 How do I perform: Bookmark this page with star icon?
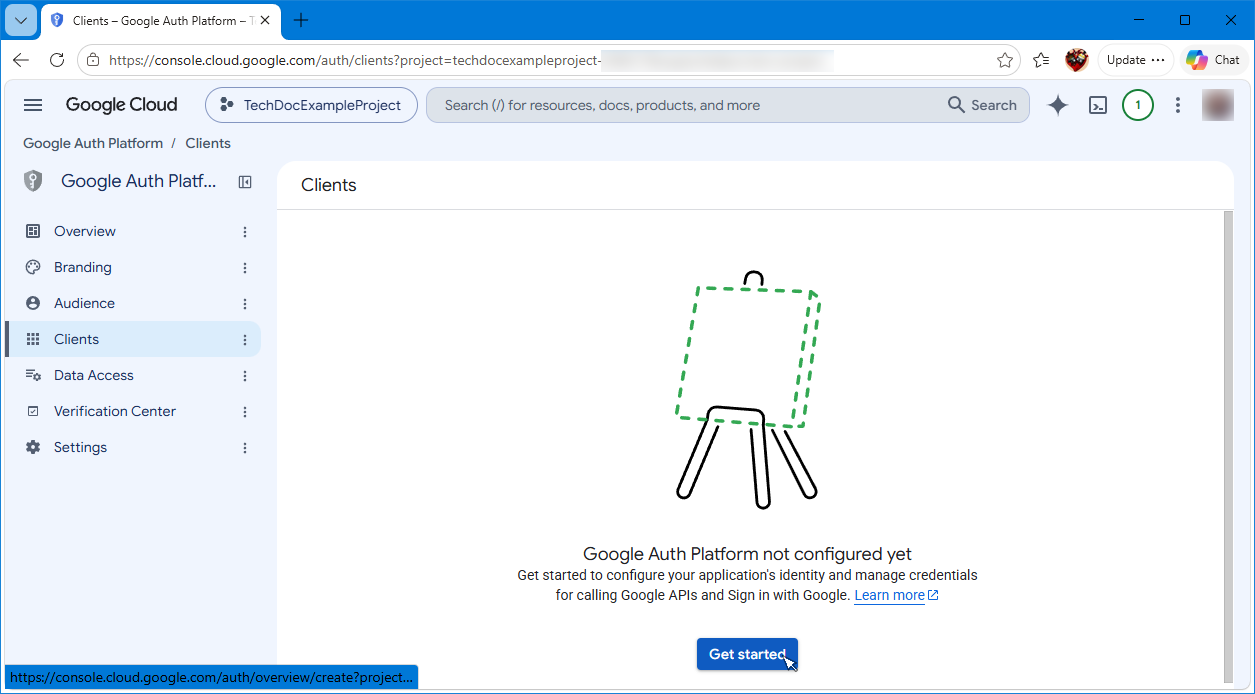1005,60
